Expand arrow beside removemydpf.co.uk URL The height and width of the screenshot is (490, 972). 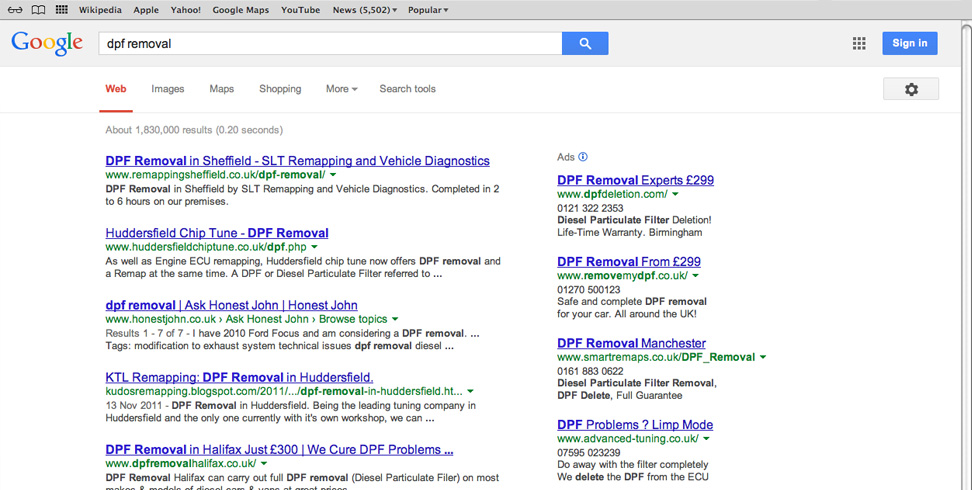click(x=695, y=276)
